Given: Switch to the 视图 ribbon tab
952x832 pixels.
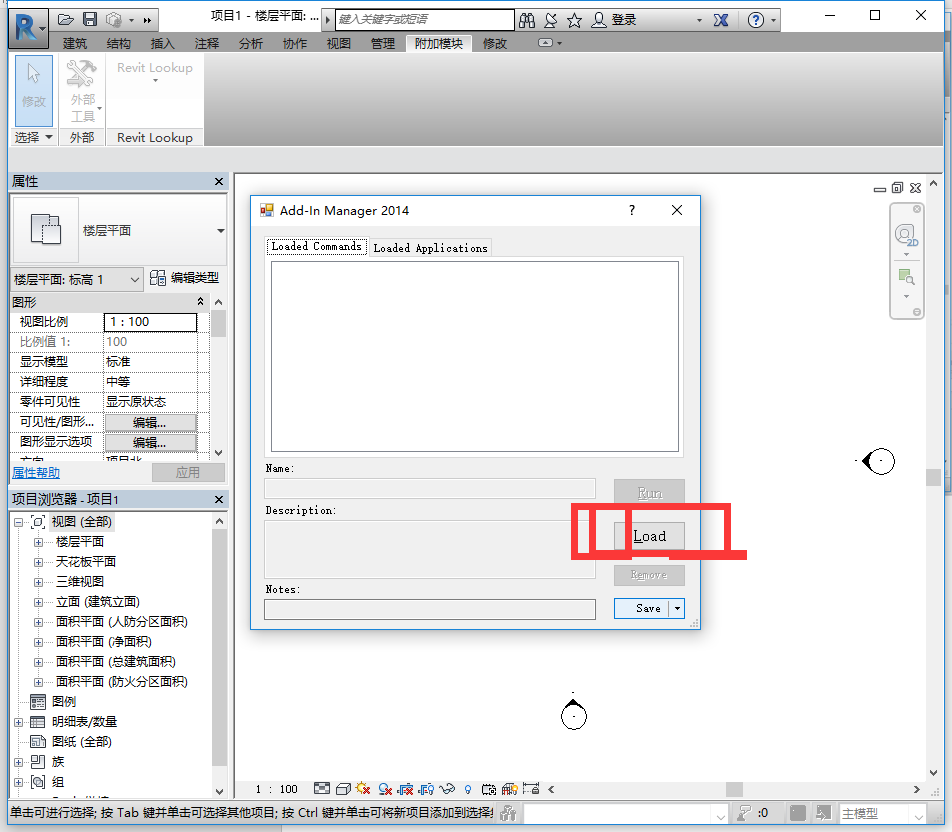Looking at the screenshot, I should point(339,43).
